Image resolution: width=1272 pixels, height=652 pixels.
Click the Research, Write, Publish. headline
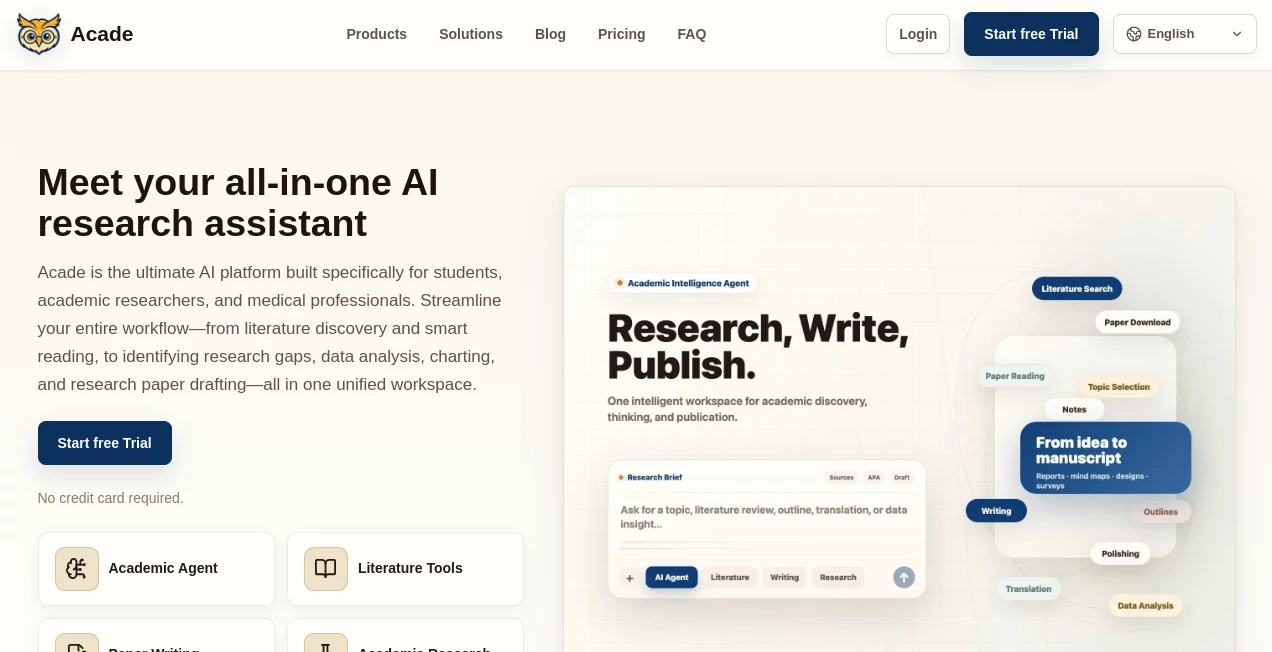(x=758, y=347)
